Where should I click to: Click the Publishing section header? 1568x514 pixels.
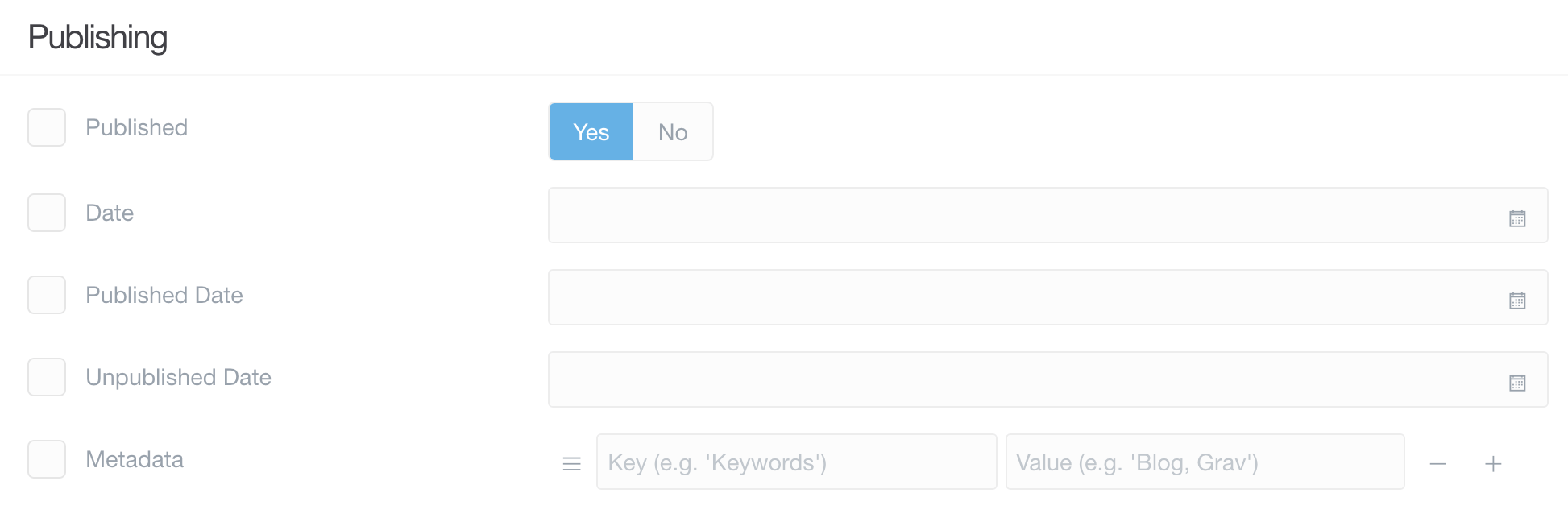(x=97, y=36)
